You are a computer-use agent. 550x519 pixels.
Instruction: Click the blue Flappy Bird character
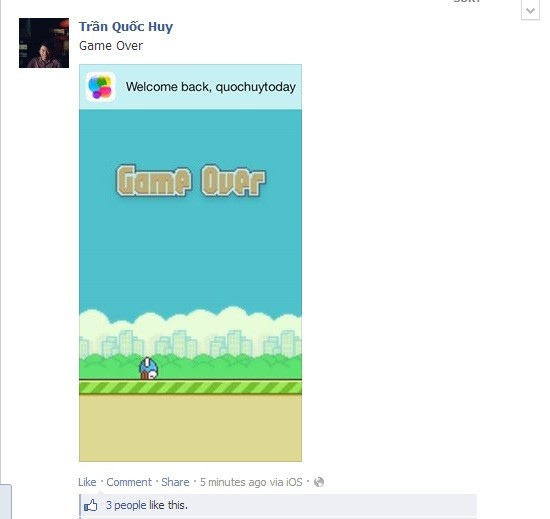tap(148, 369)
